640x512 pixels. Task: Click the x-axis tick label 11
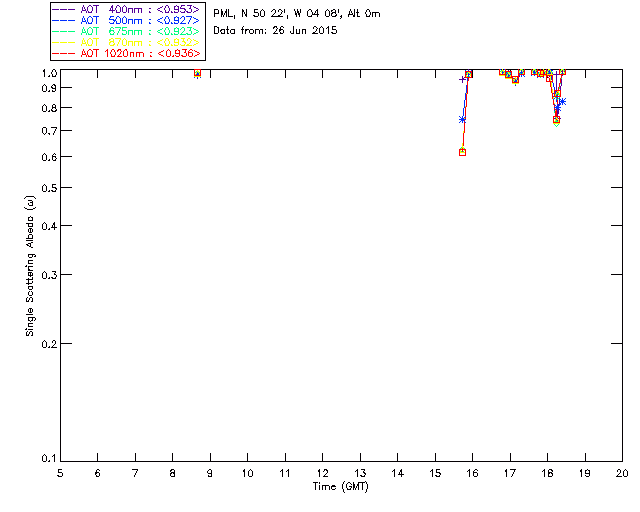coord(285,473)
